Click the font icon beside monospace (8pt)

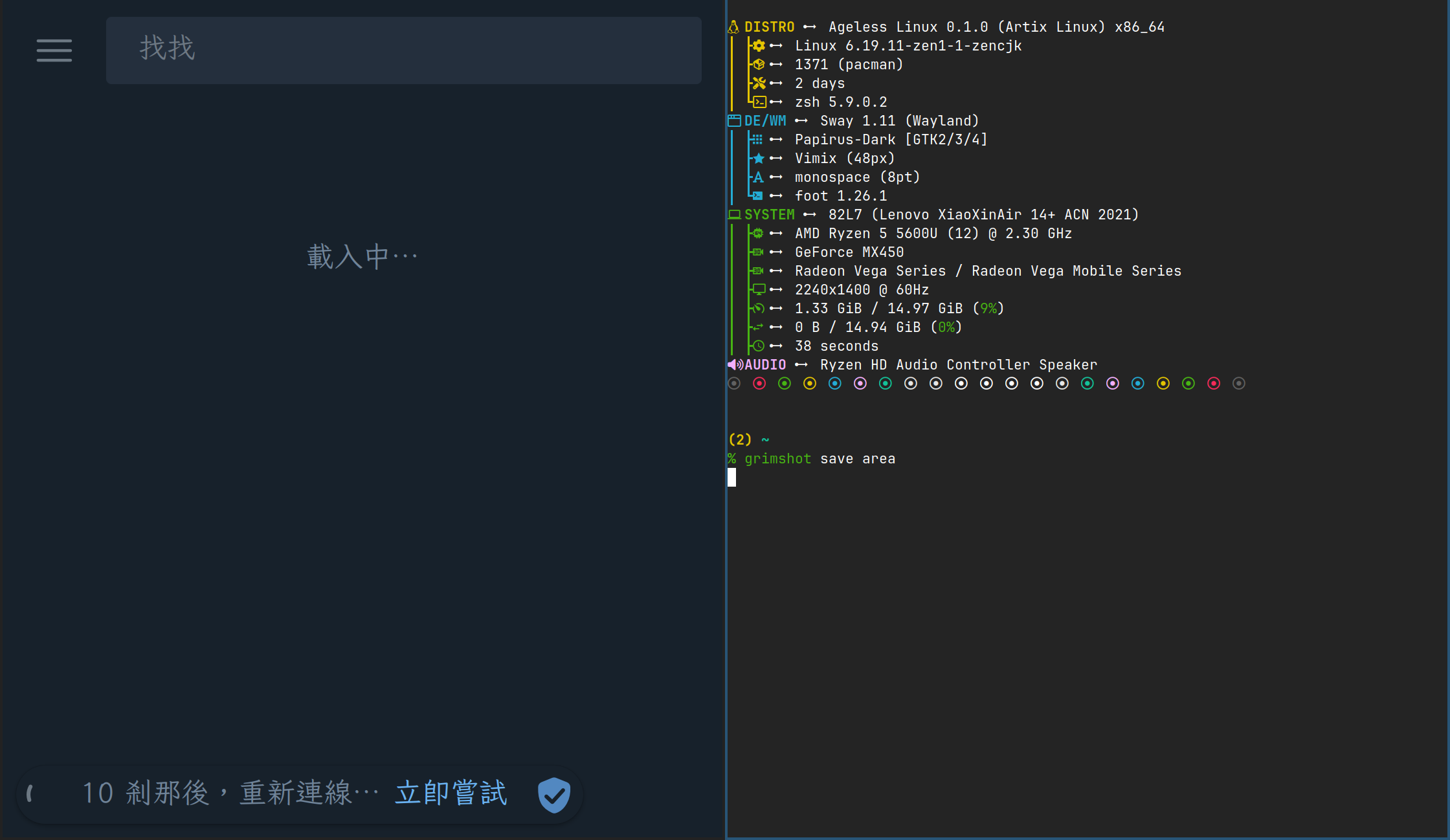coord(757,177)
